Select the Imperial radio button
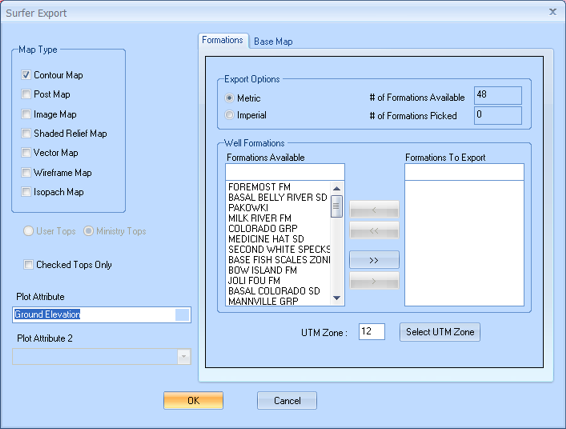Screen dimensions: 566x429 (229, 115)
